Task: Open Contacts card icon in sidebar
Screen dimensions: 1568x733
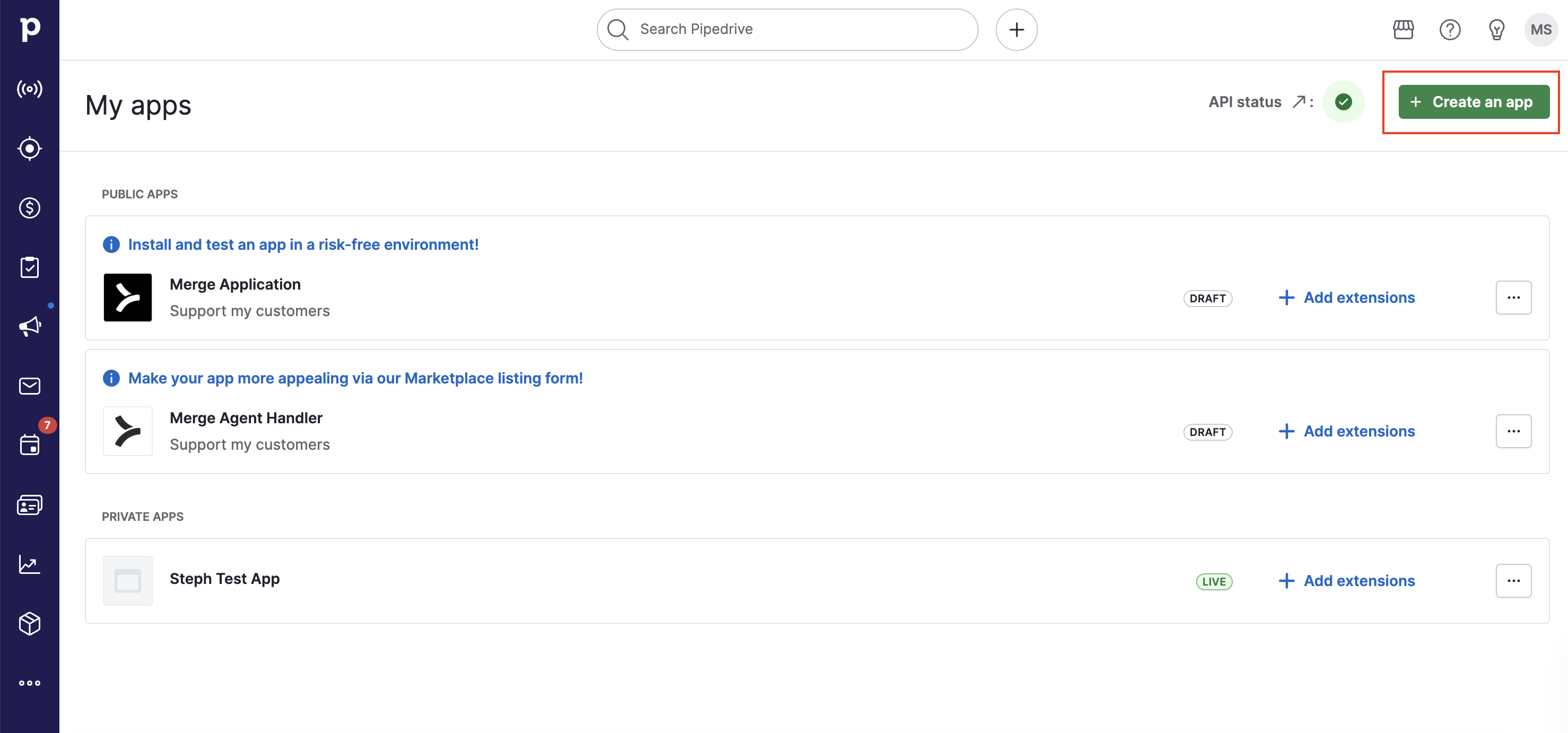Action: (x=29, y=505)
